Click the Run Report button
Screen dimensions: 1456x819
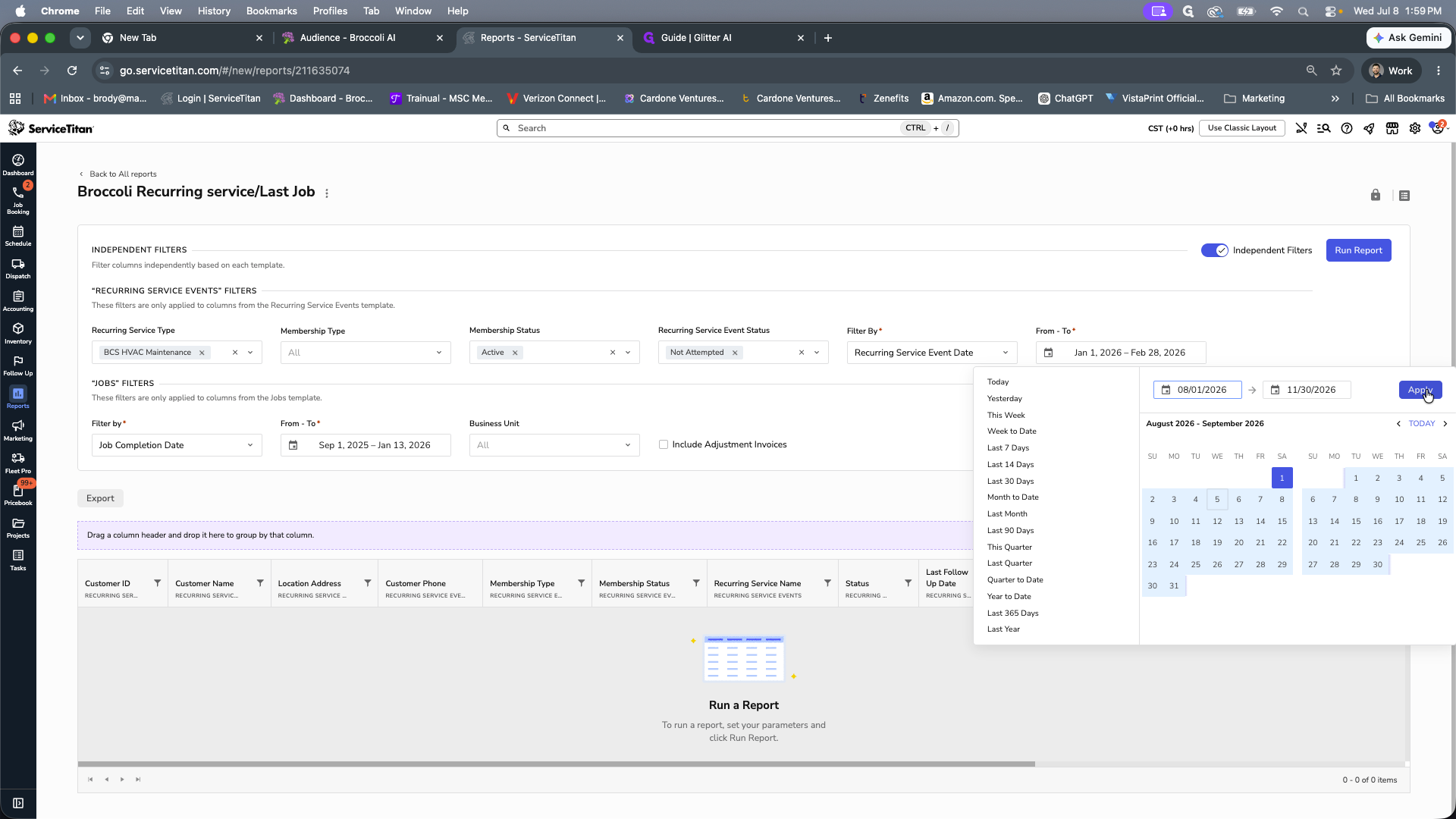click(x=1358, y=250)
